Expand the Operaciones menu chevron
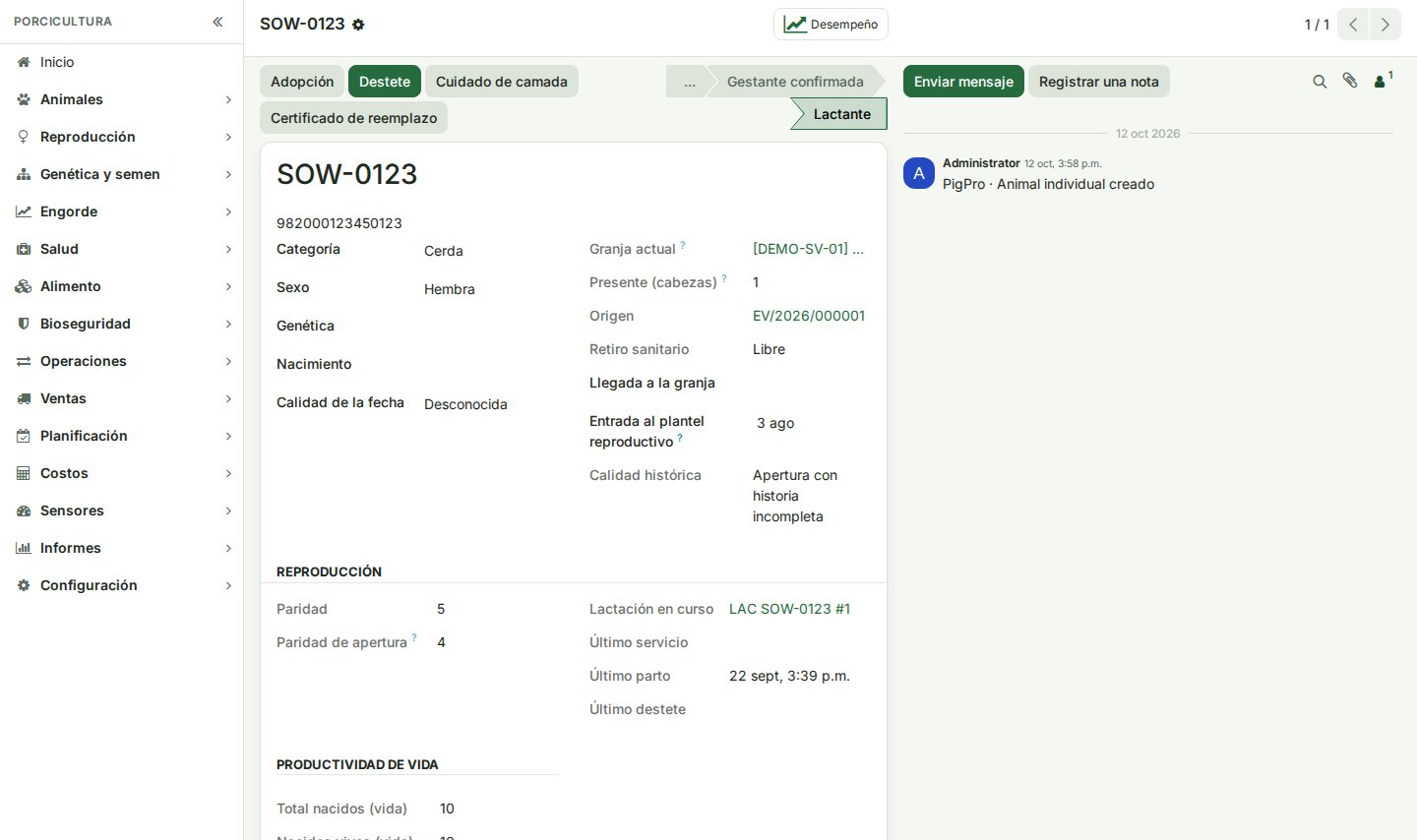The image size is (1417, 840). click(228, 361)
